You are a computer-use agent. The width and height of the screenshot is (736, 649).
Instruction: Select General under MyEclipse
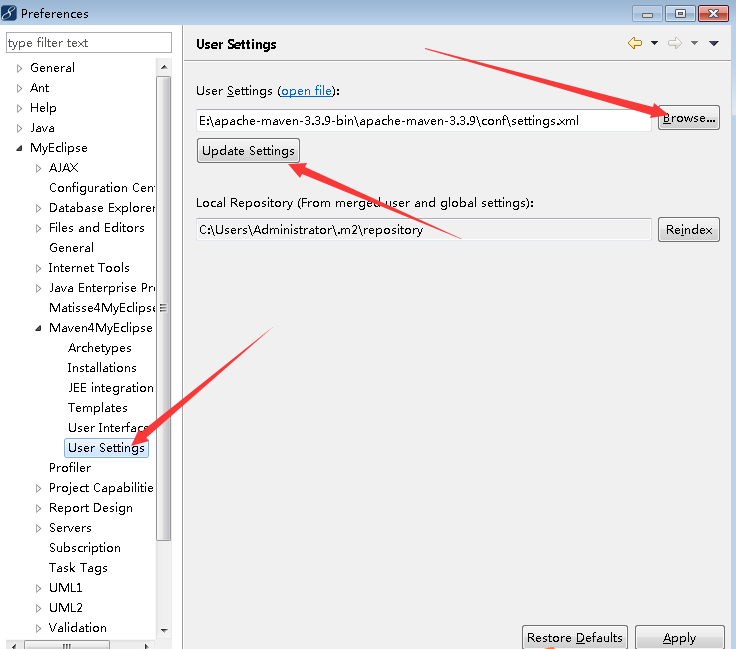(x=71, y=248)
